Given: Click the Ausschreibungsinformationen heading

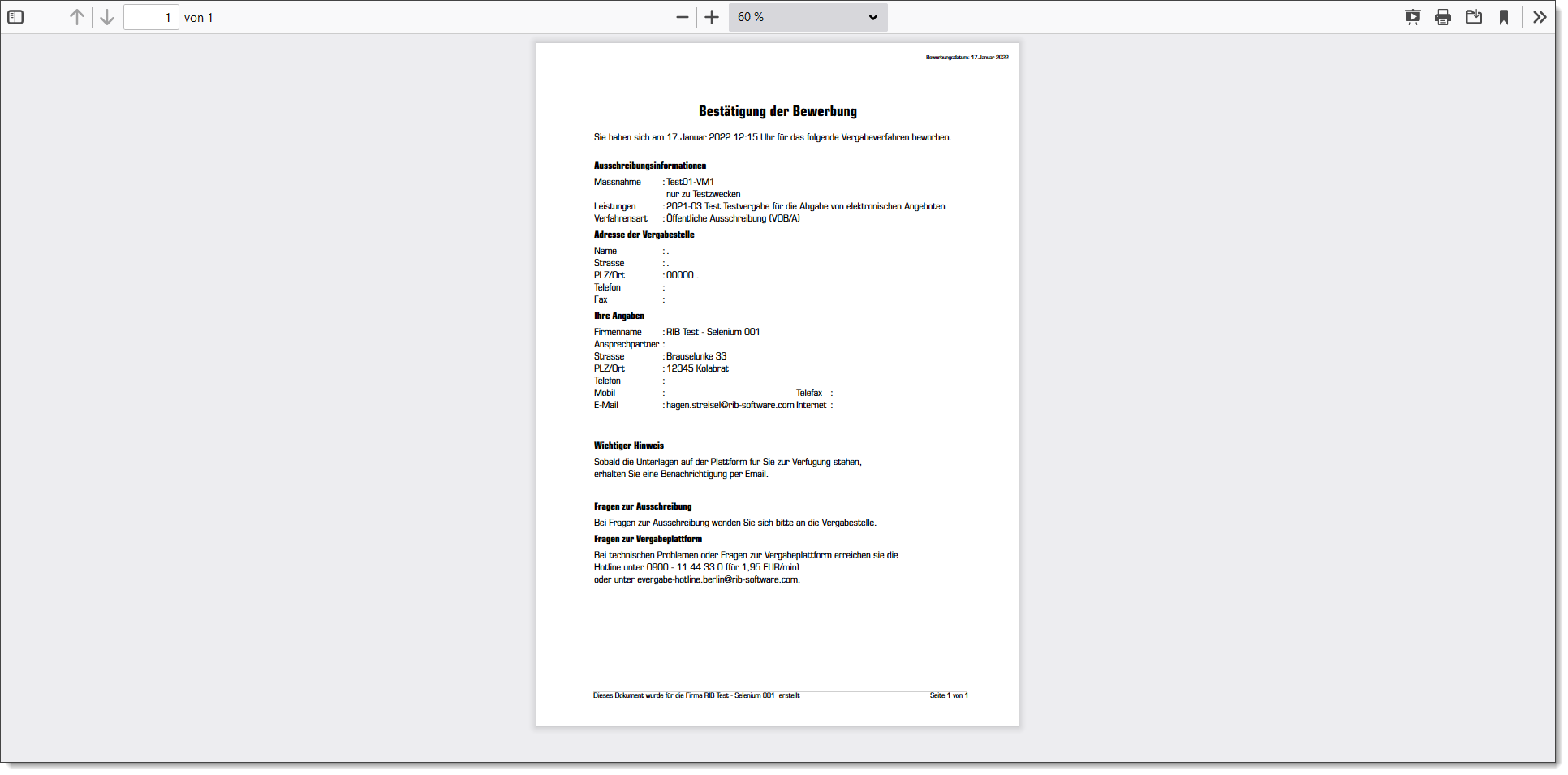Looking at the screenshot, I should [650, 166].
